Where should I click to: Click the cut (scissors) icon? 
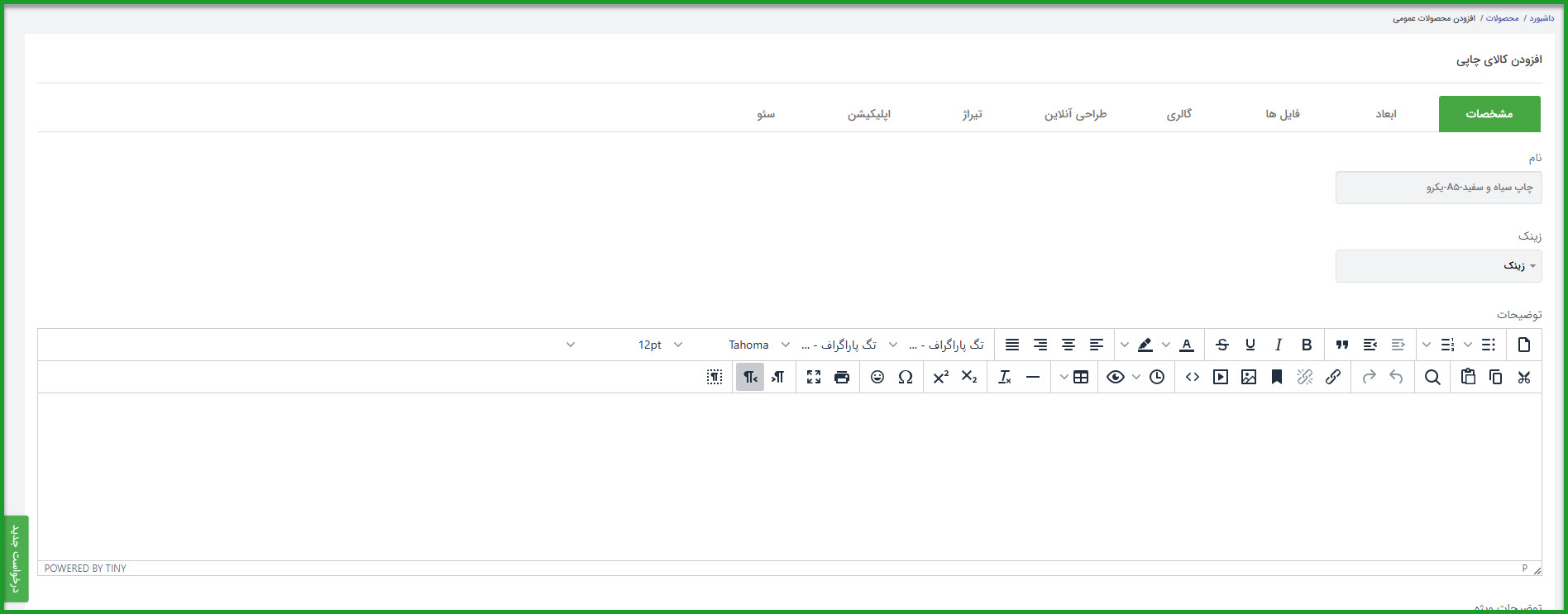pos(1524,377)
